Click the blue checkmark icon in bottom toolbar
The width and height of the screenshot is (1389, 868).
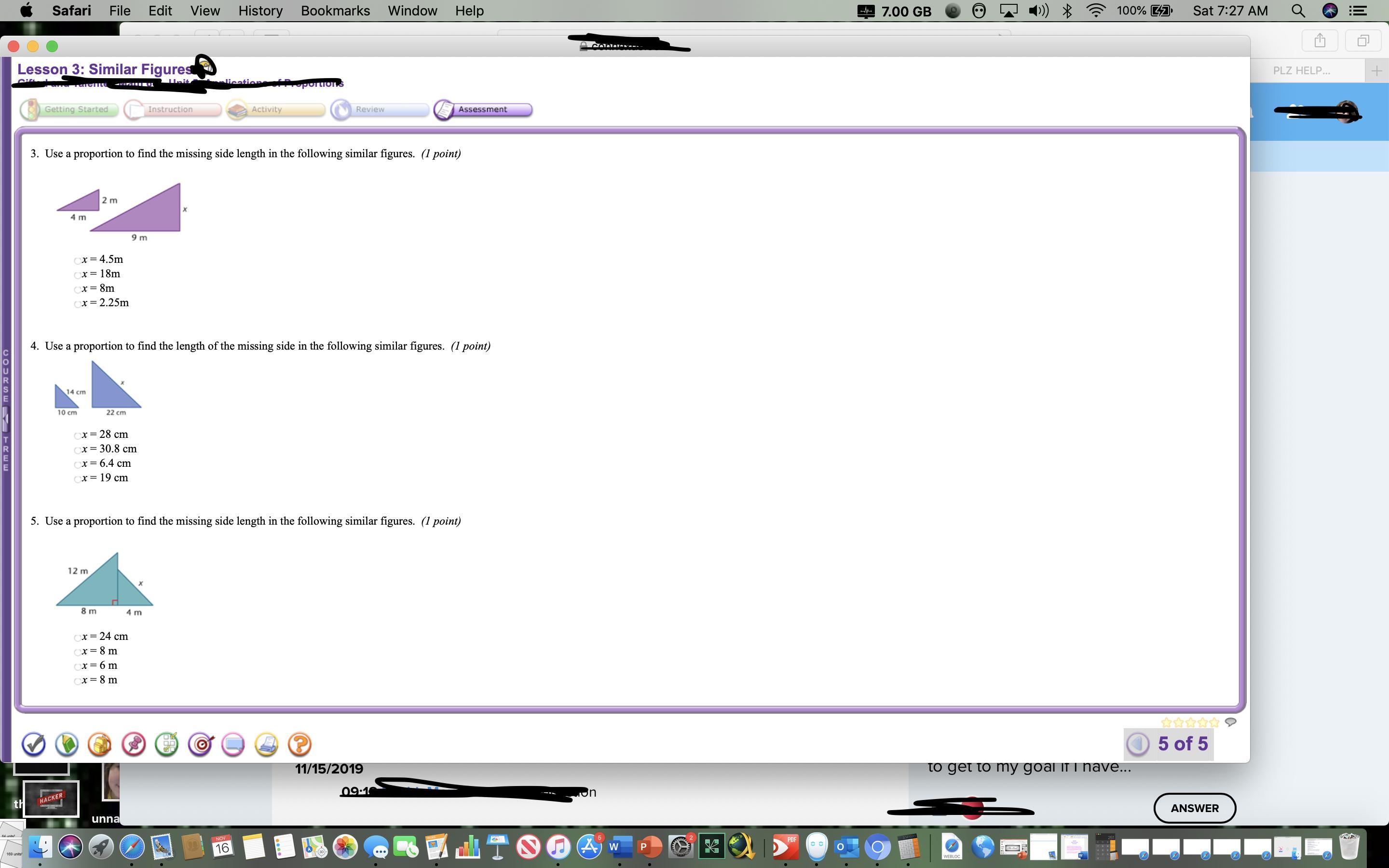coord(33,744)
